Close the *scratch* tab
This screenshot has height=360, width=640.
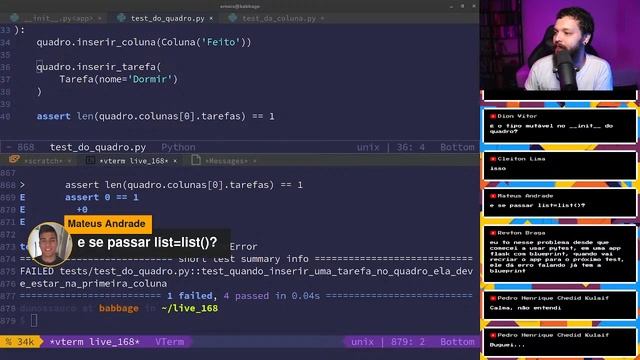[x=69, y=161]
